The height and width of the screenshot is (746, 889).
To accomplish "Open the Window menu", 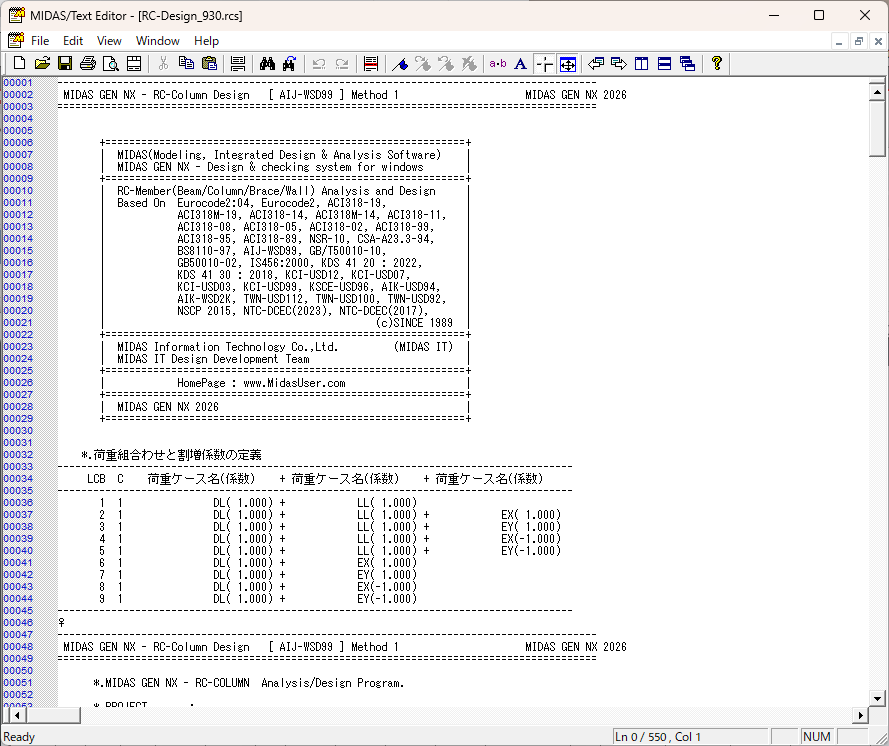I will (158, 41).
